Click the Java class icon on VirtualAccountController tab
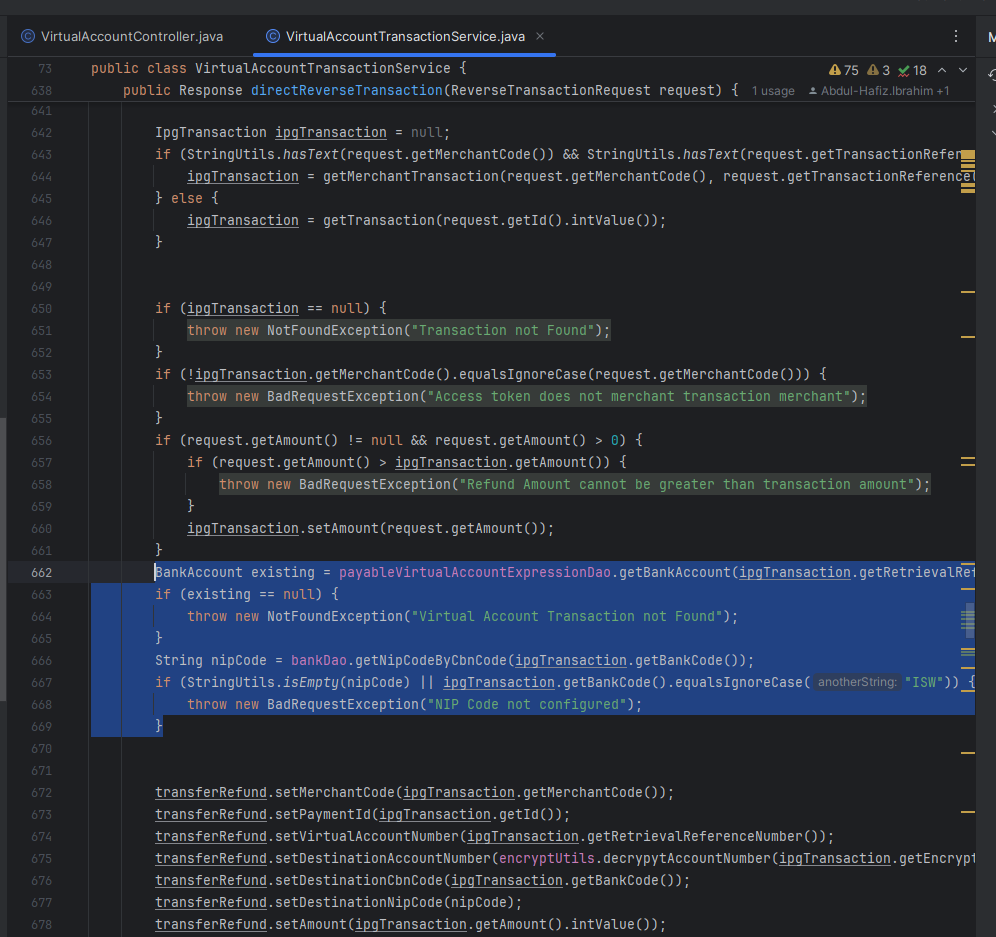The width and height of the screenshot is (996, 937). tap(28, 37)
